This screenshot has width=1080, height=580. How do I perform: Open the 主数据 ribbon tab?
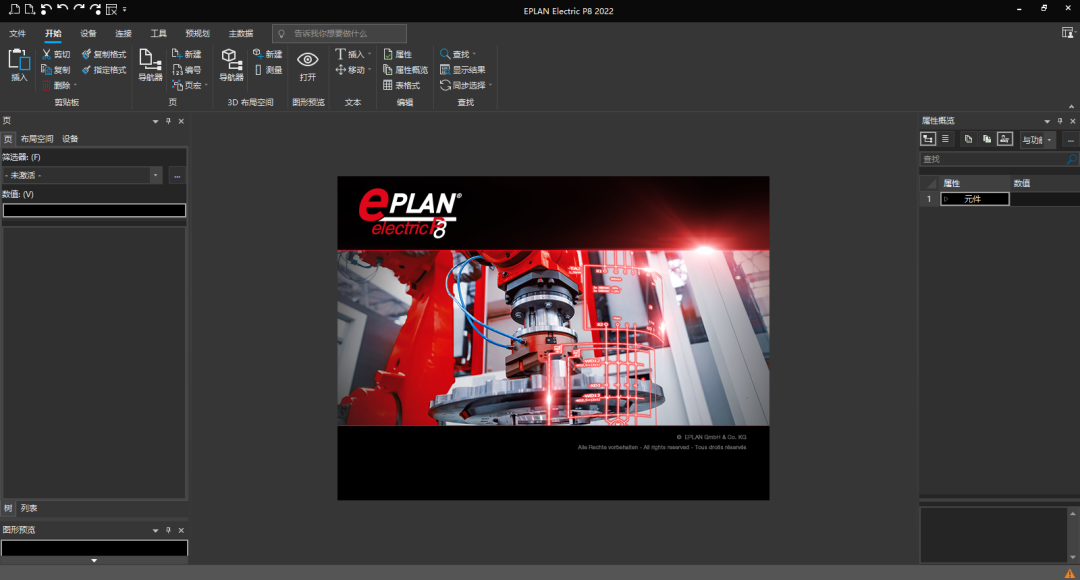tap(239, 33)
